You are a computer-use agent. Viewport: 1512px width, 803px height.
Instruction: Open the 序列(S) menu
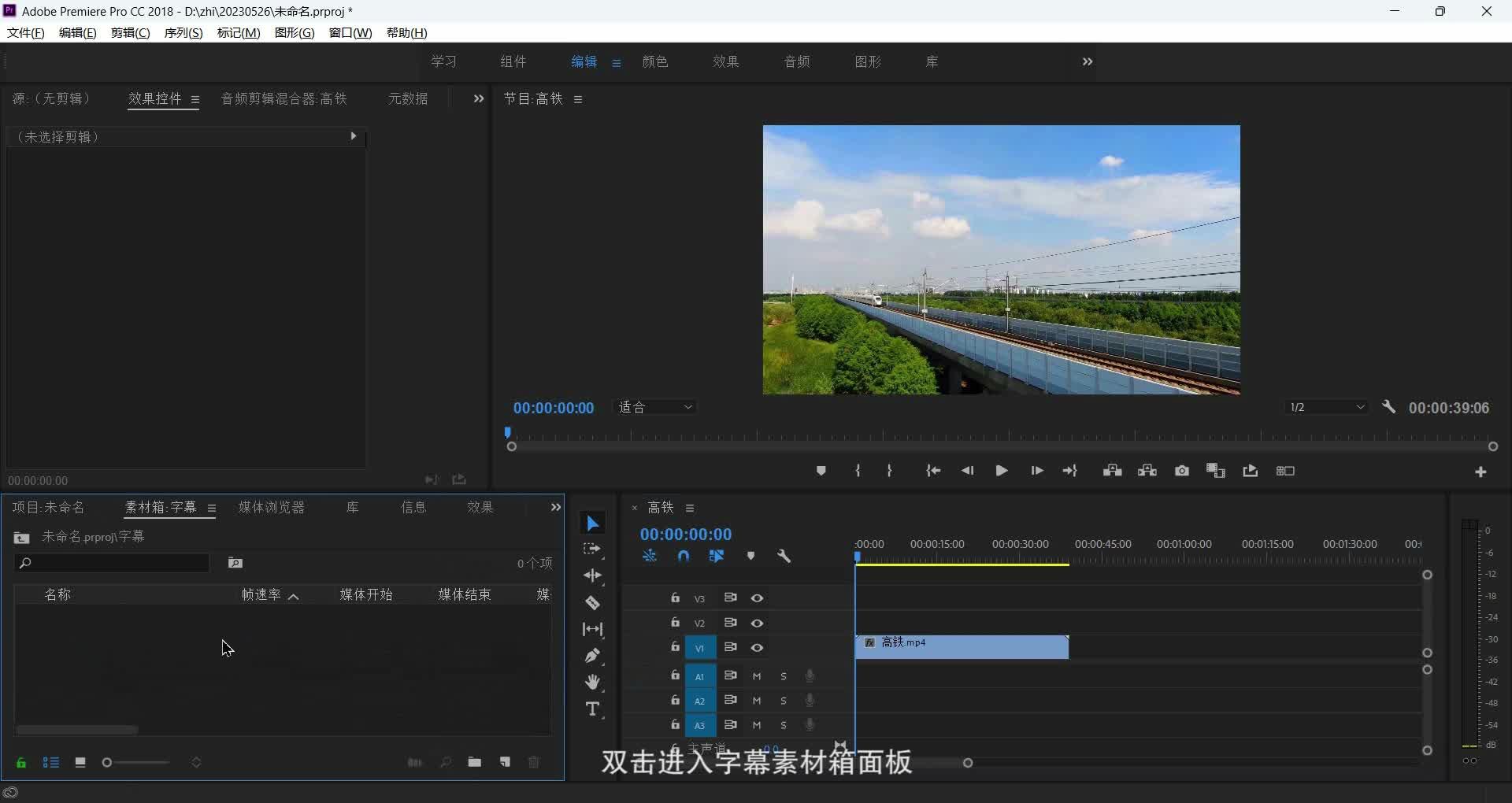click(183, 32)
